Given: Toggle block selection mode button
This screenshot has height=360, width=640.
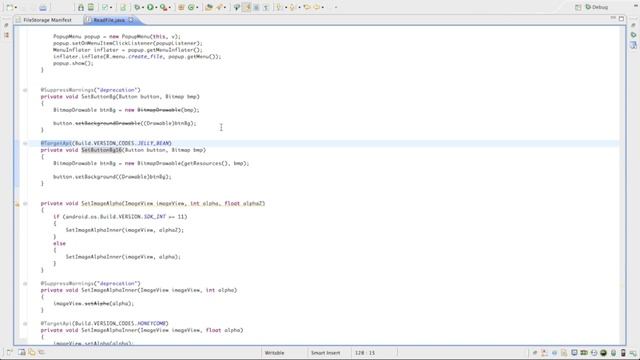Looking at the screenshot, I should pos(256,7).
